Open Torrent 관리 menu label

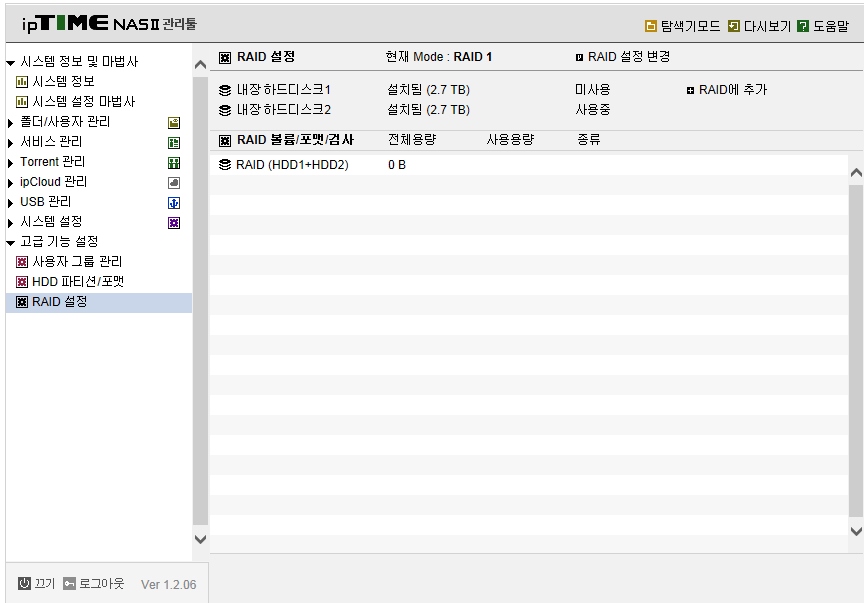click(52, 161)
